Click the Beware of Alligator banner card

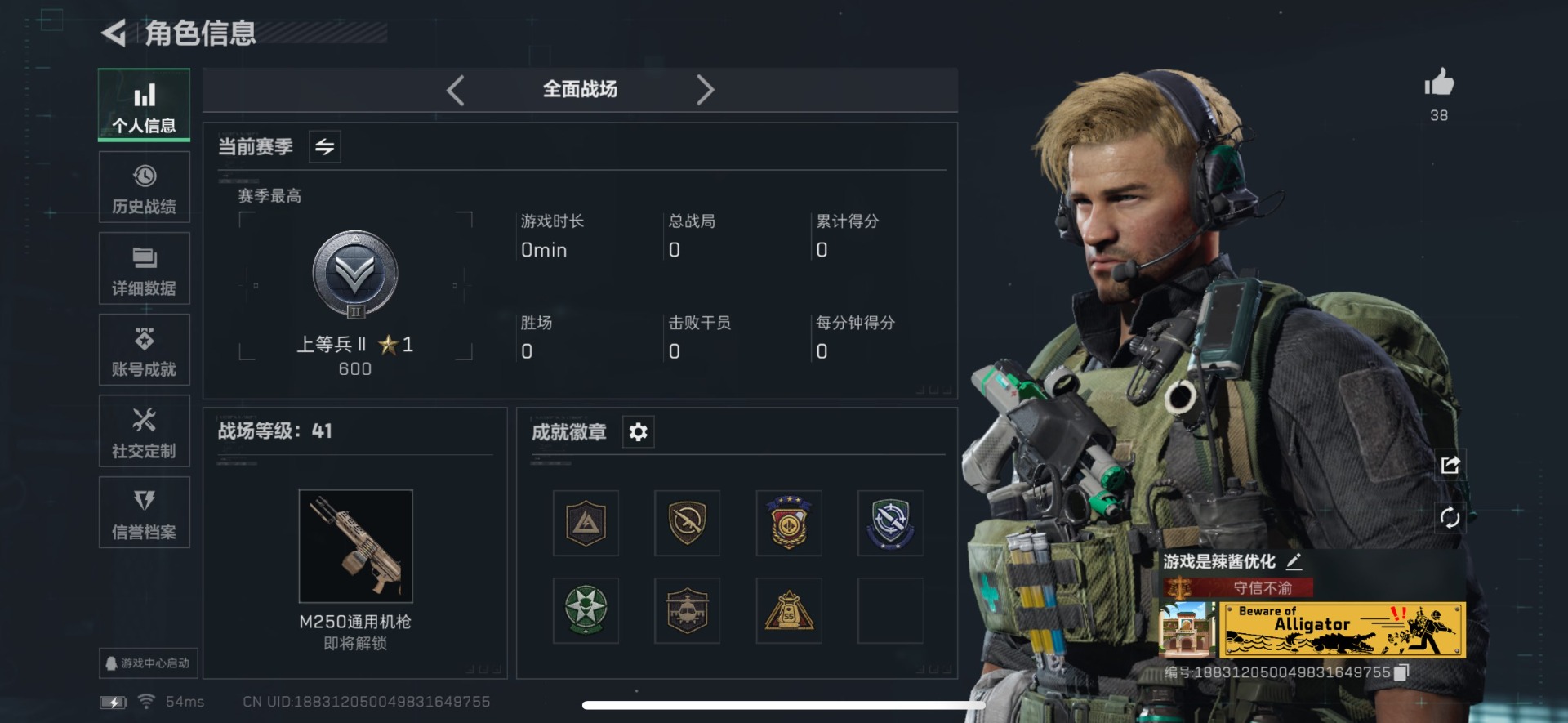coord(1343,630)
